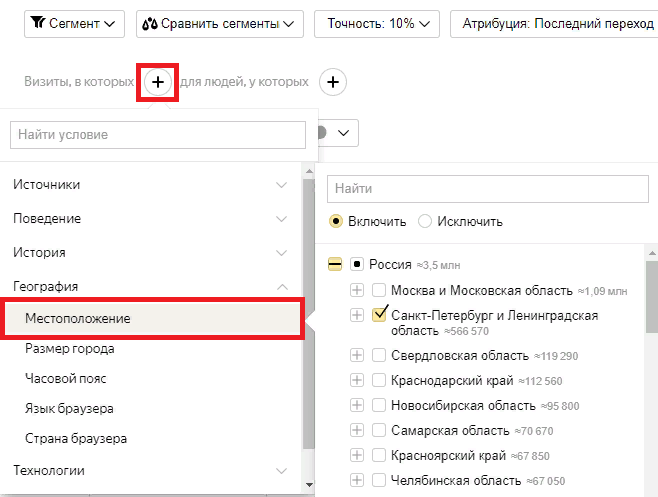Check Москва и Московская область checkbox
The width and height of the screenshot is (658, 497).
tap(379, 290)
